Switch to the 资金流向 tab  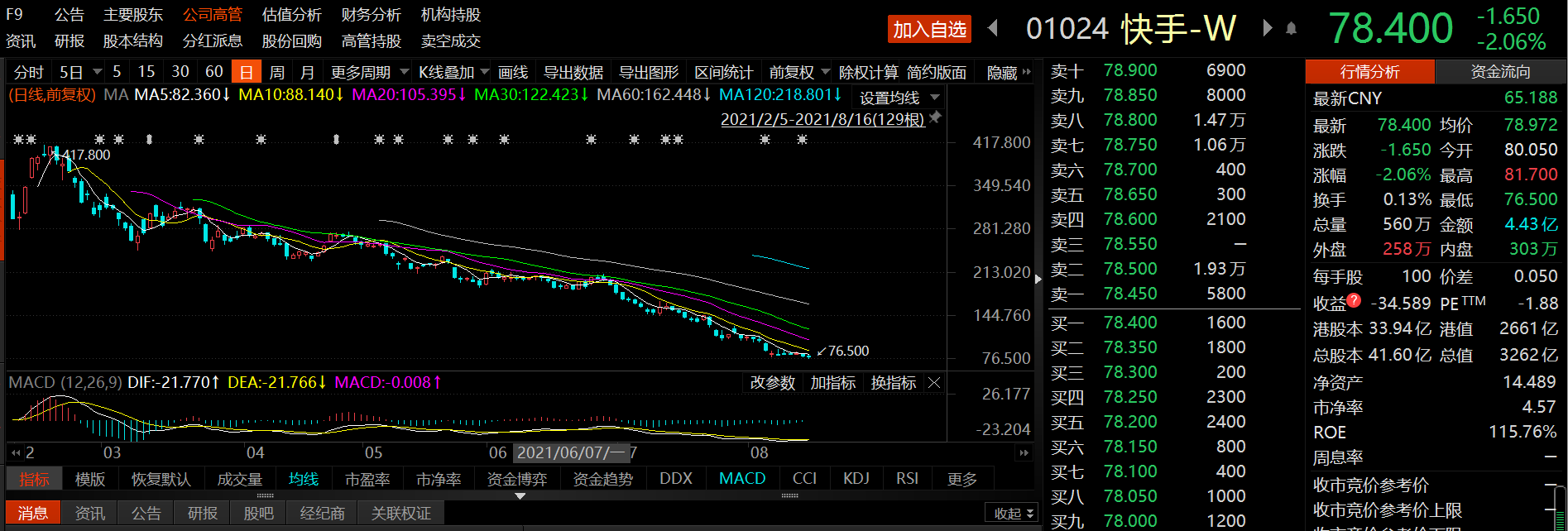(1500, 72)
